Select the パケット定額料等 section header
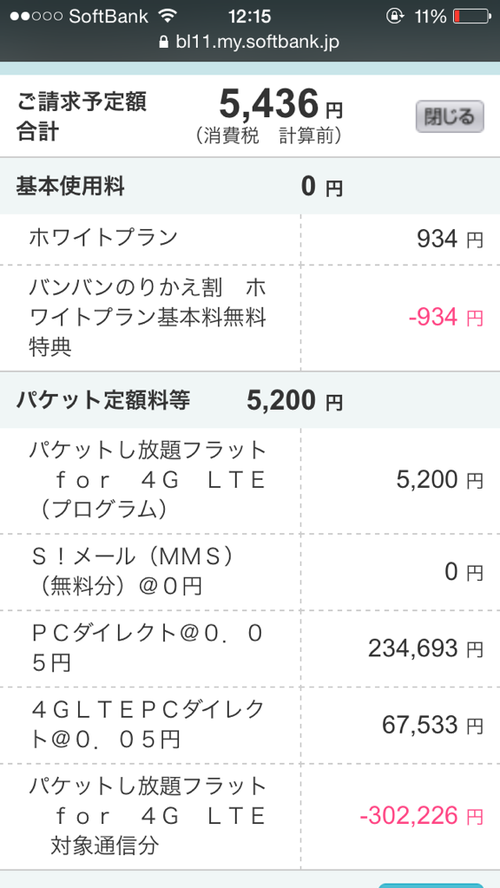Screen dimensions: 500x888 [x=250, y=401]
